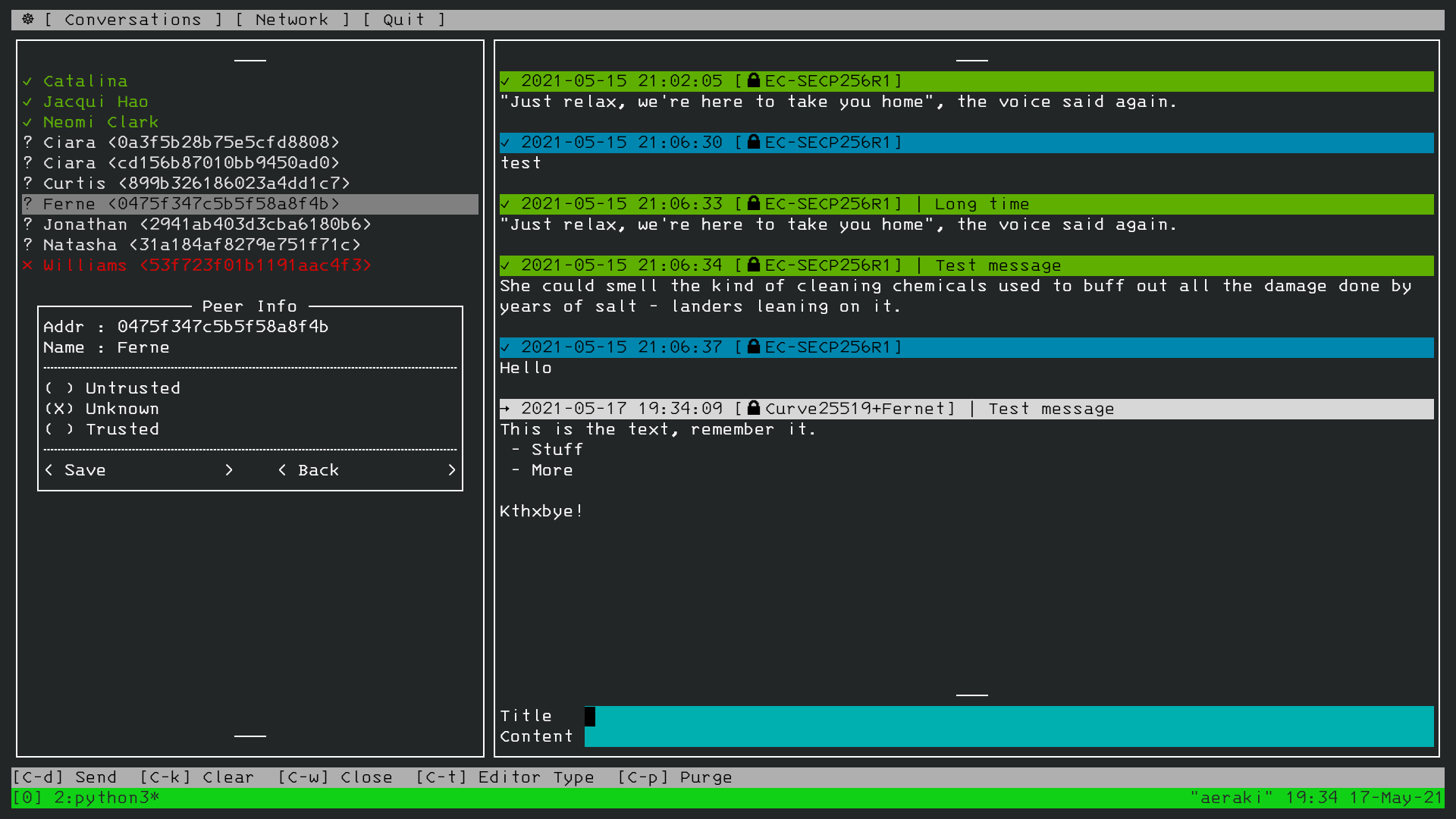Click scroll-up marker above message list
Viewport: 1456px width, 819px height.
click(x=971, y=60)
